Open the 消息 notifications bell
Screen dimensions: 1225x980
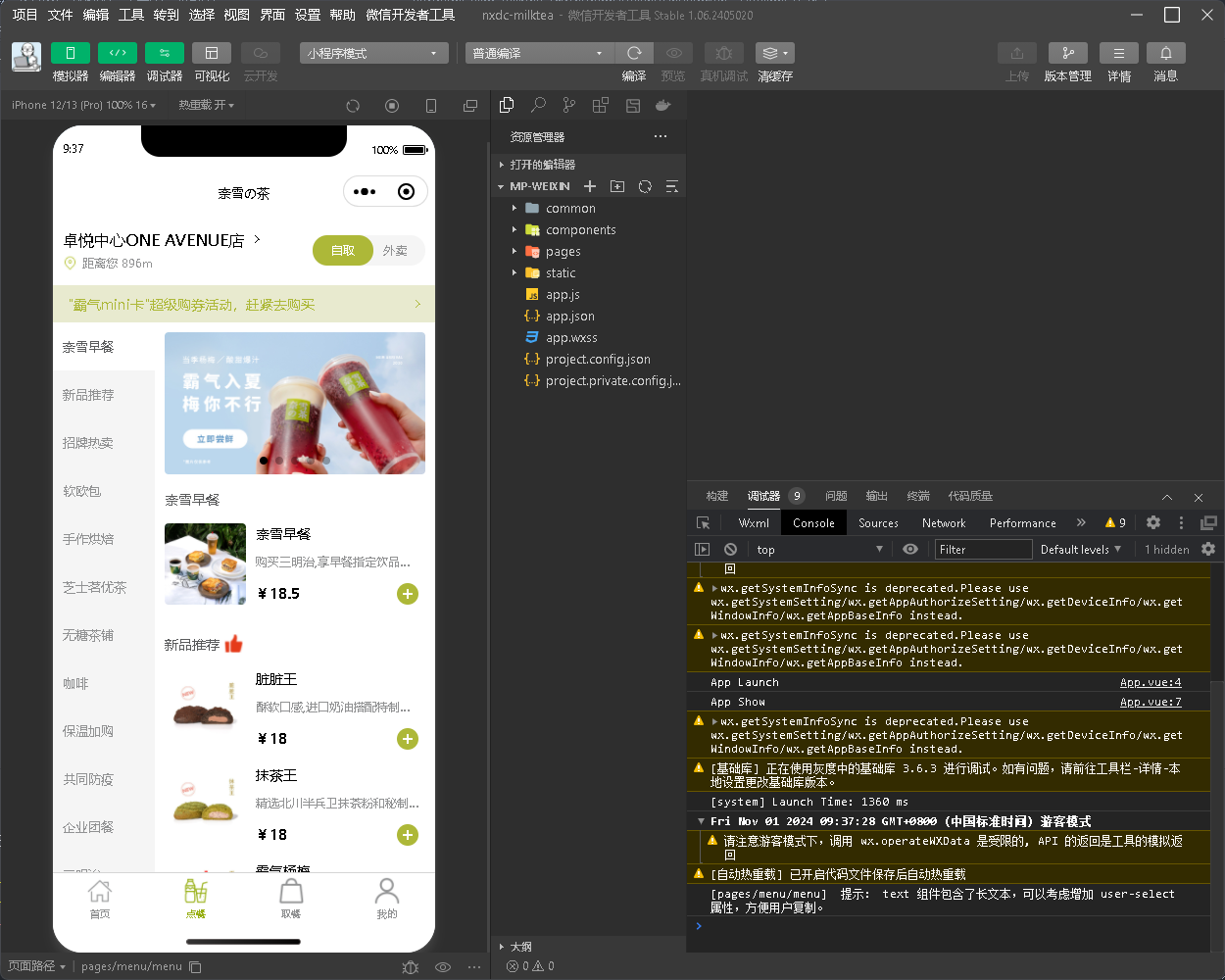click(x=1166, y=53)
